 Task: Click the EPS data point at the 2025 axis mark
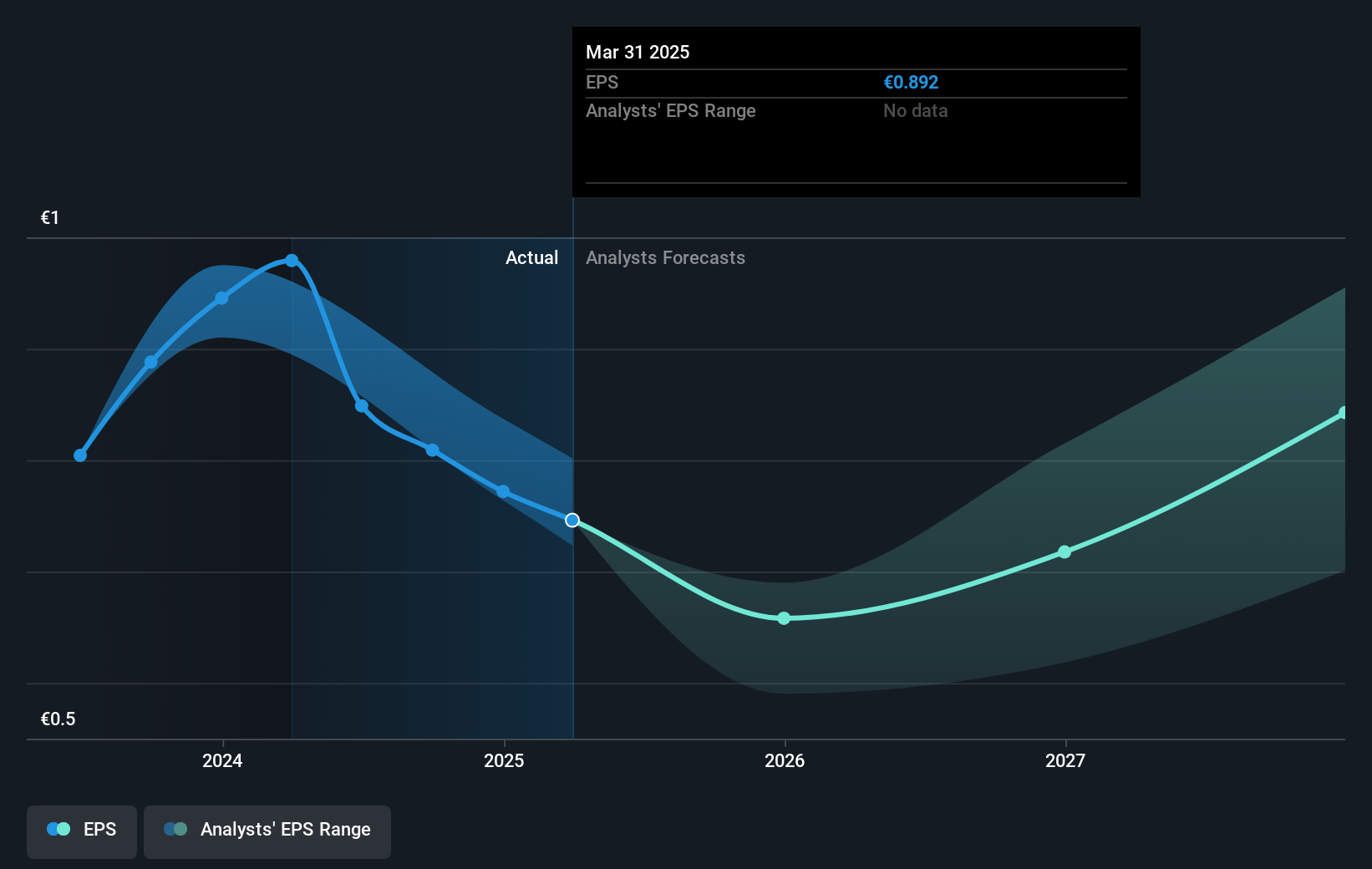503,491
